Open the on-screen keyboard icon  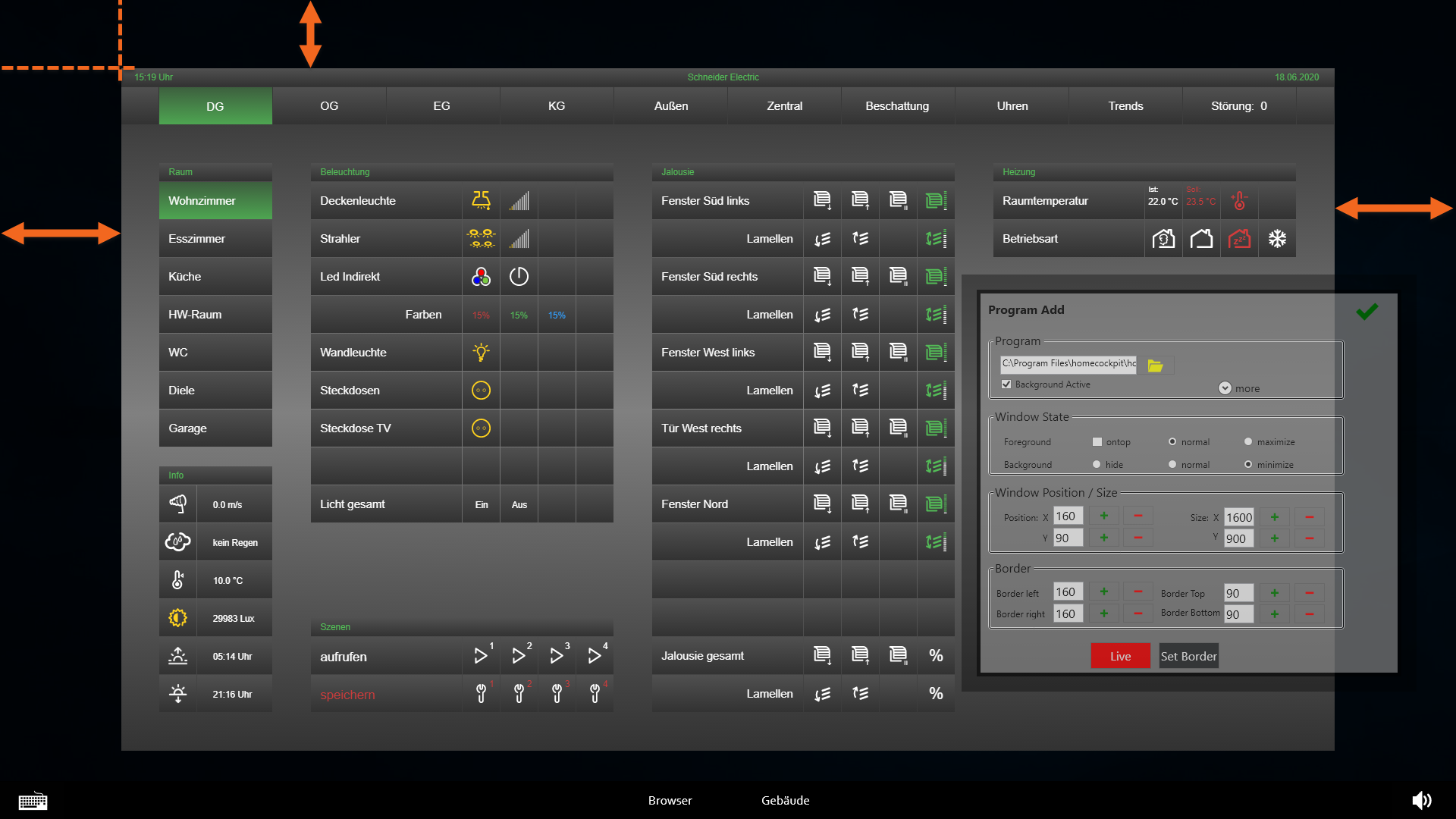click(33, 801)
